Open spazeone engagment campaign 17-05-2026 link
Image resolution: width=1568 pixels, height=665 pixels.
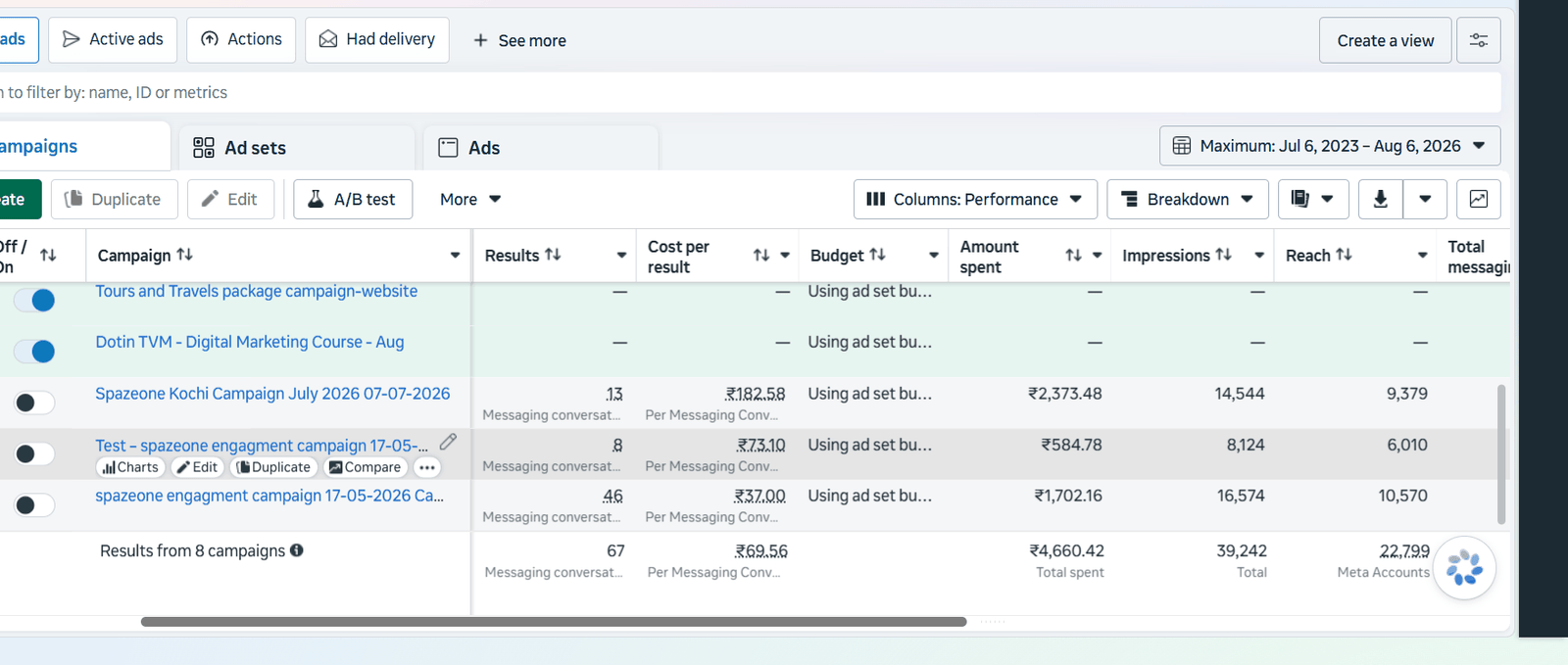tap(269, 496)
